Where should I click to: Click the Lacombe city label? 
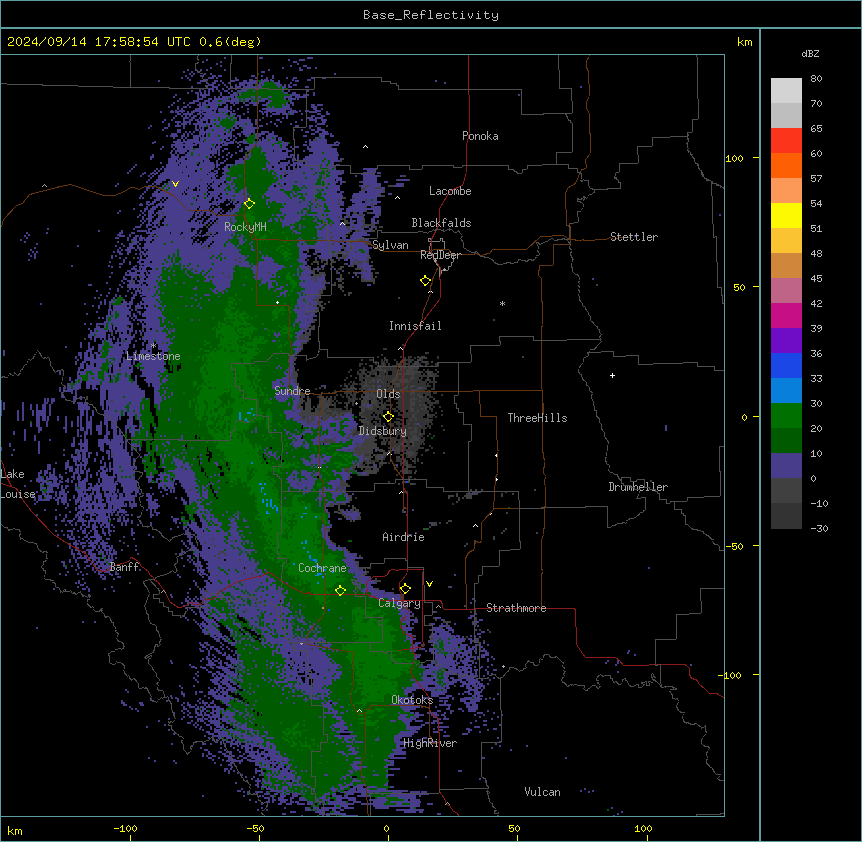[450, 191]
